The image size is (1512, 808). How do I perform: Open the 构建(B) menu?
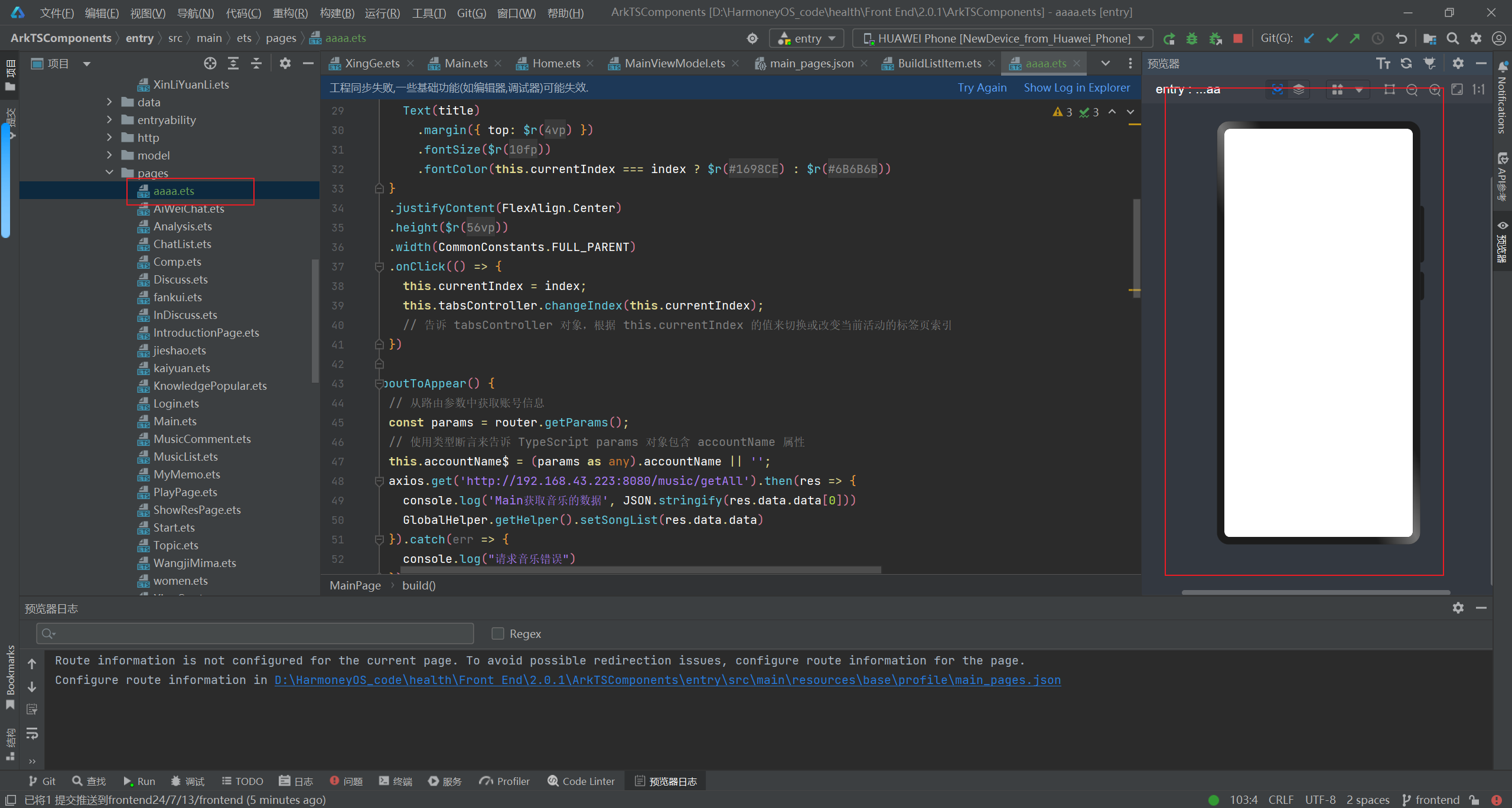click(337, 12)
